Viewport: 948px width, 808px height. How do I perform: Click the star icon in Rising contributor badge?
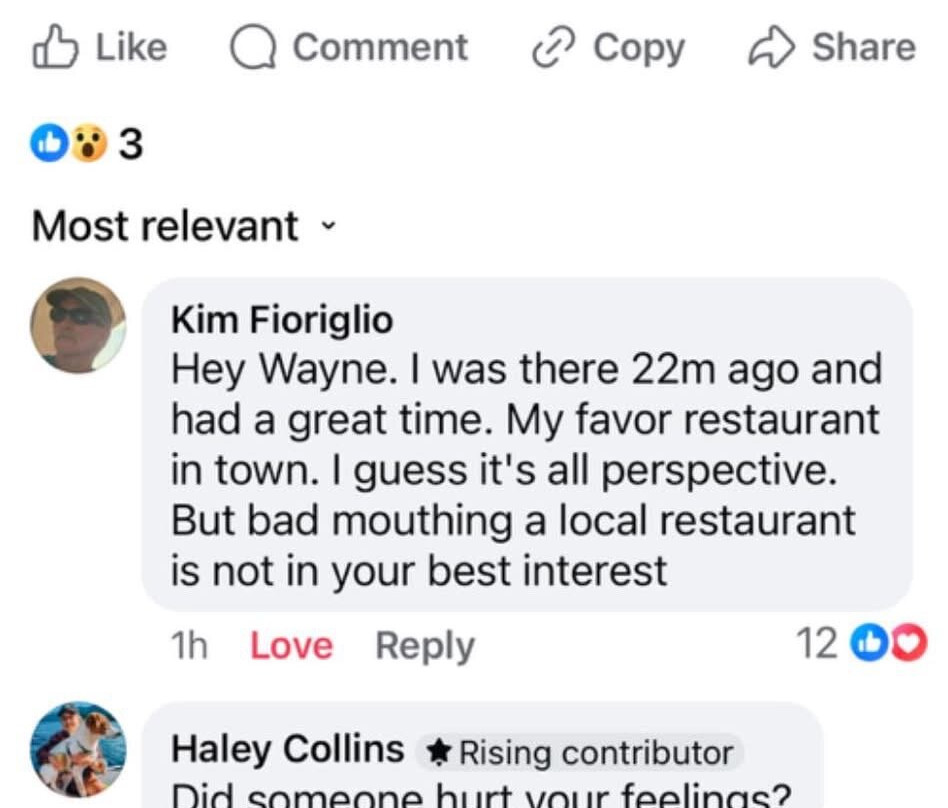click(436, 751)
